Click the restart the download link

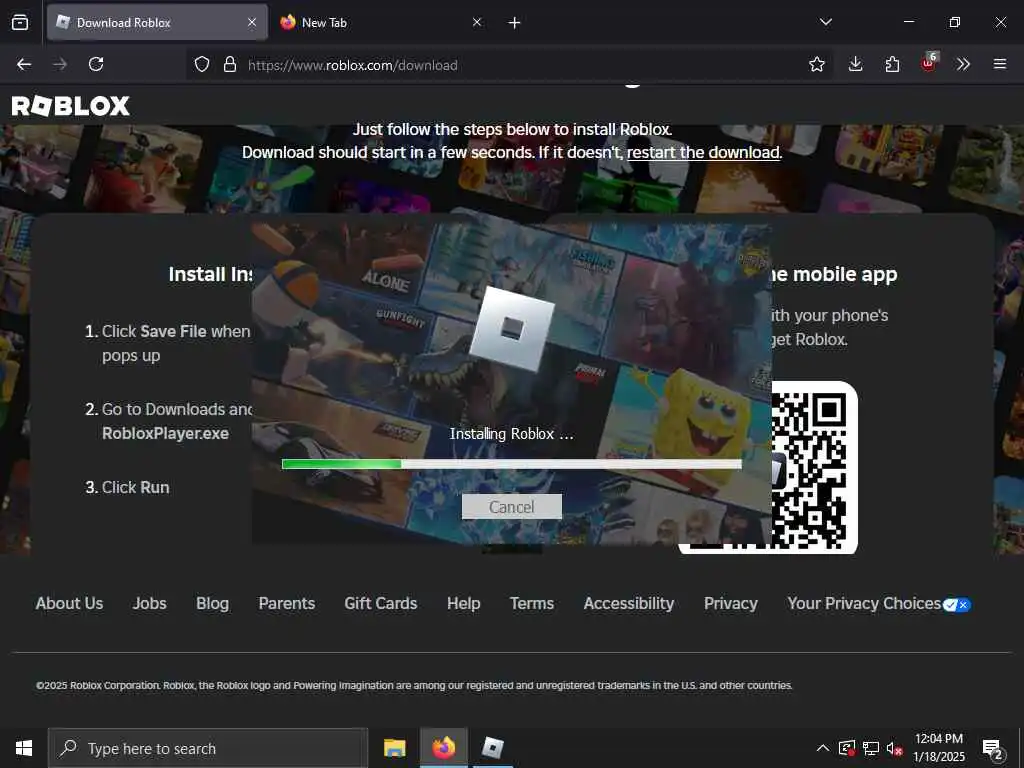[x=703, y=152]
